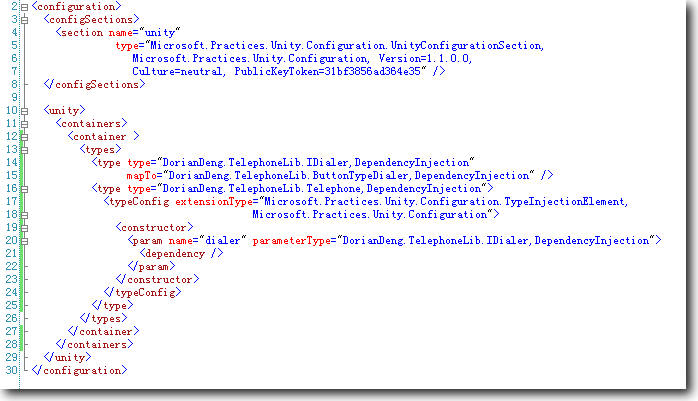This screenshot has height=401, width=698.
Task: Click the dependency tag on line 21
Action: 181,253
